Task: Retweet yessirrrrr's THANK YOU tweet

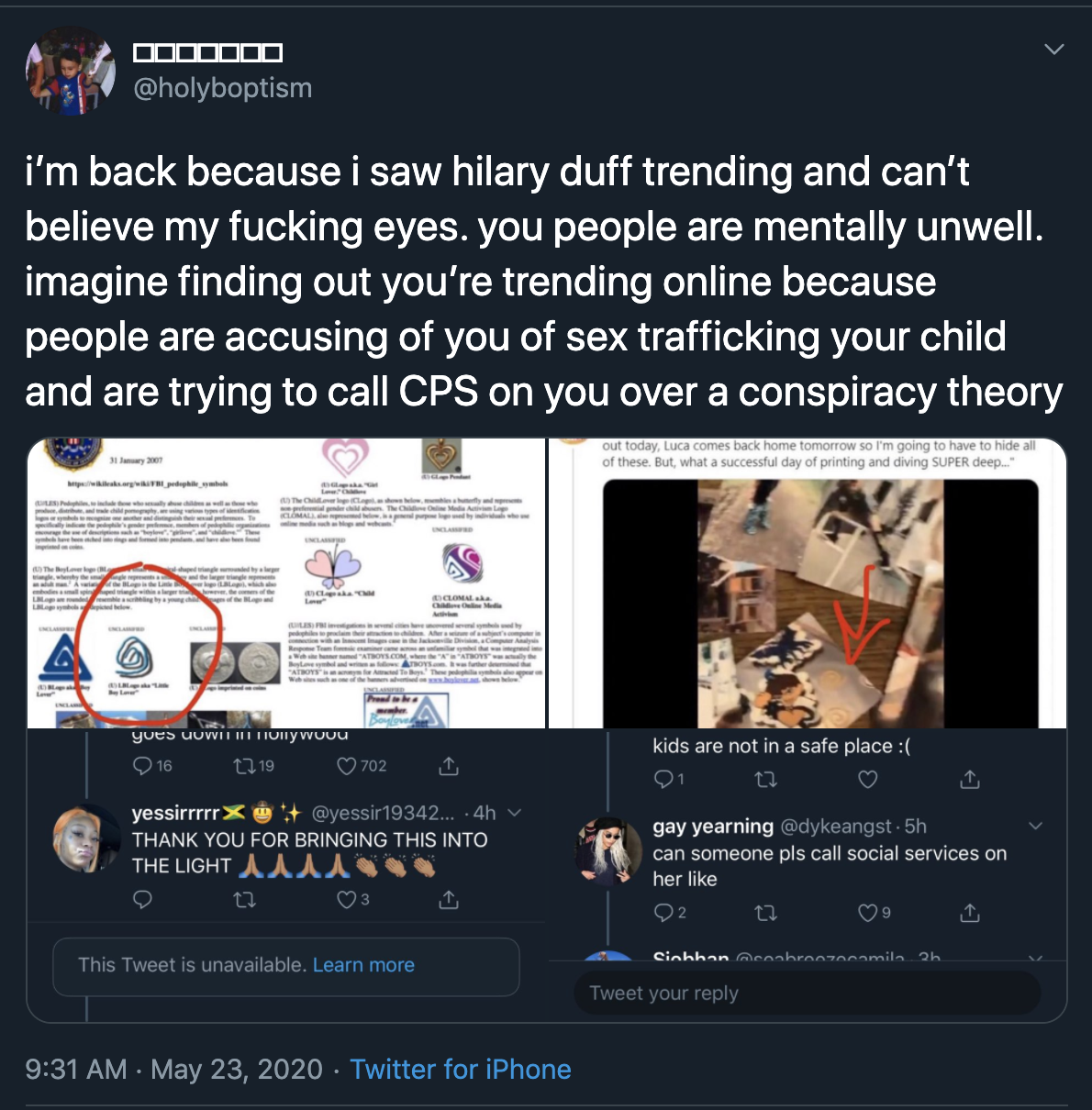Action: 244,900
